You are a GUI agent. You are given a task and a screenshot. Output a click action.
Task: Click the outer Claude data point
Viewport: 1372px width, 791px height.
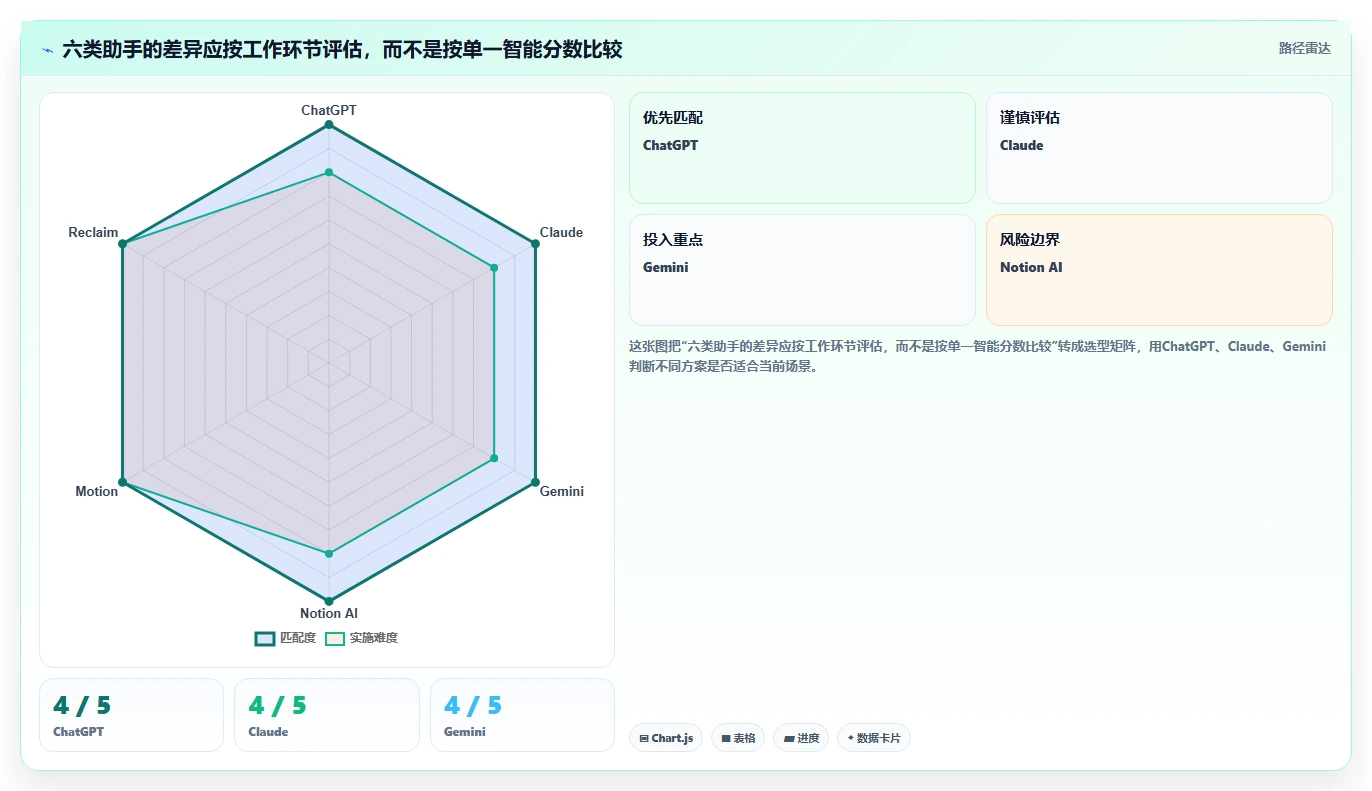click(x=535, y=243)
